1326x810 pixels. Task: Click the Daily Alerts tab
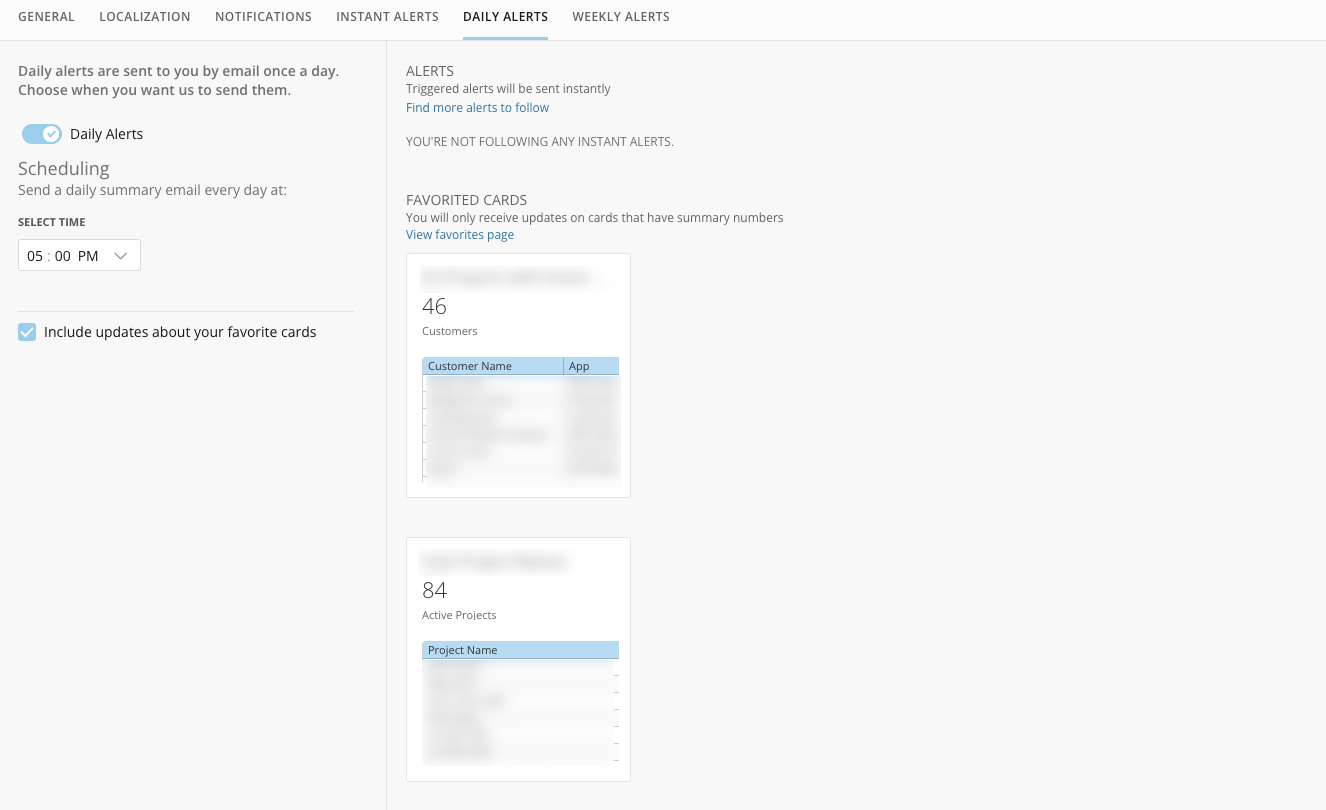[505, 17]
